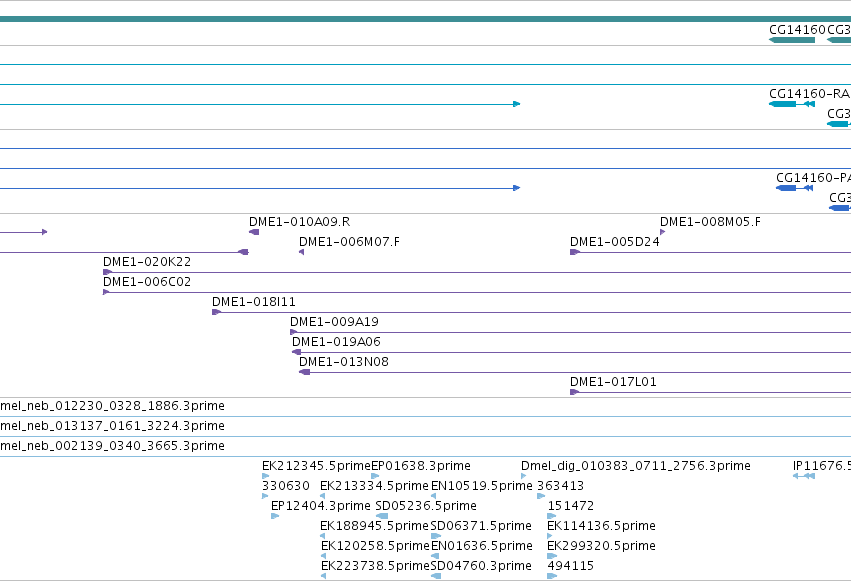Viewport: 851px width, 581px height.
Task: Select the EK213334.5prime EST label
Action: coord(374,487)
